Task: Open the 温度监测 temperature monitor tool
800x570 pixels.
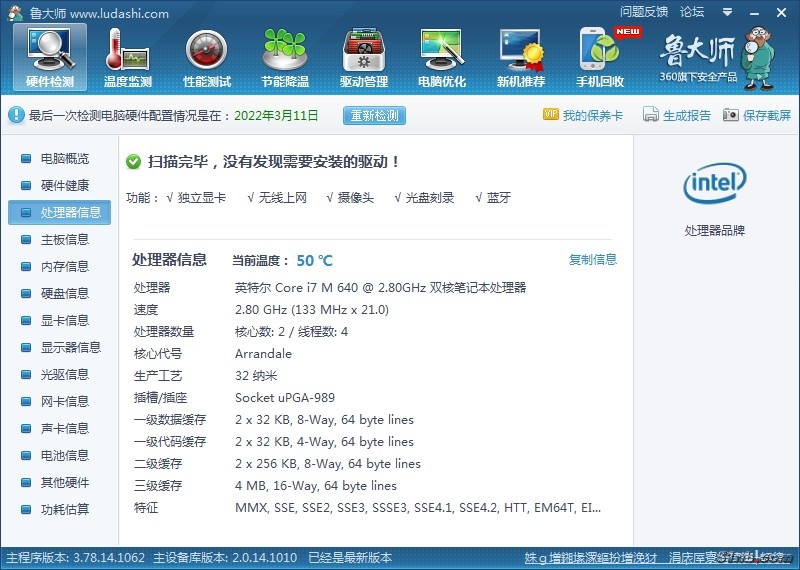Action: click(128, 57)
